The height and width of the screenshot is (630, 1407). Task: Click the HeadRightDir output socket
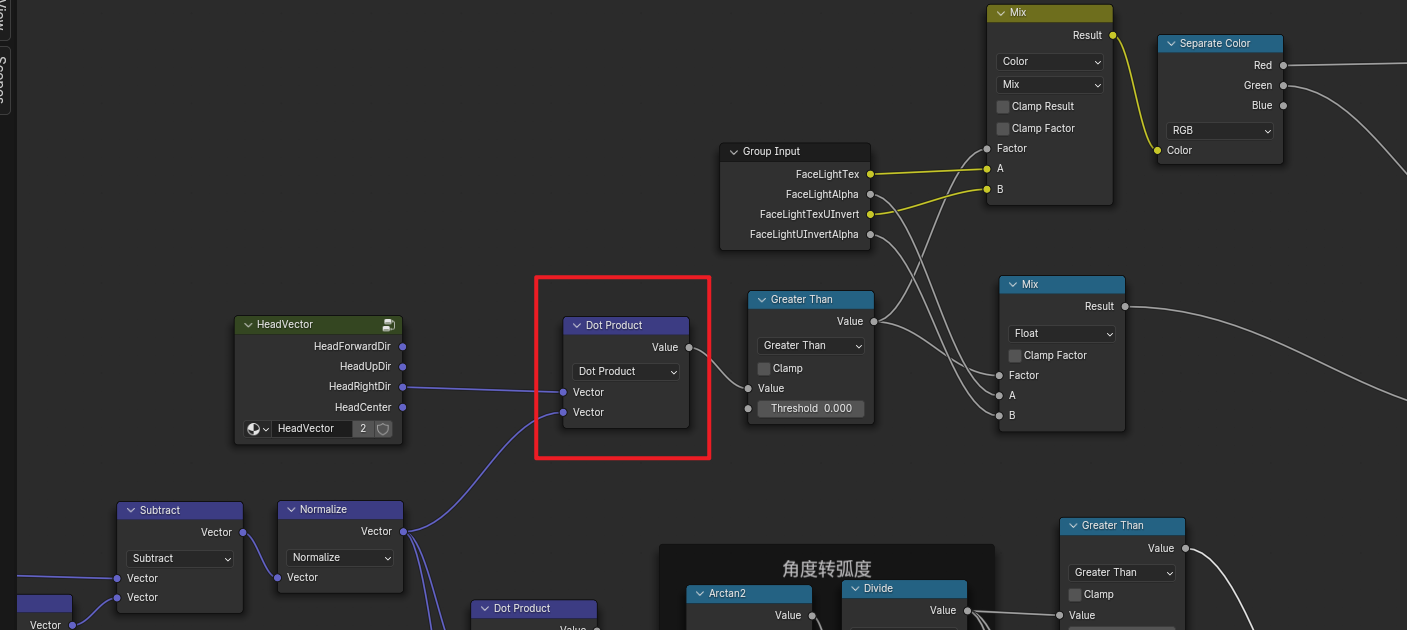[x=403, y=387]
